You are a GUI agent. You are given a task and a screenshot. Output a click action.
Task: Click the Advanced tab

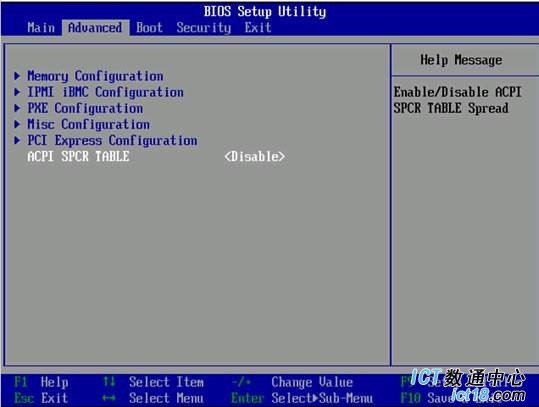point(95,28)
